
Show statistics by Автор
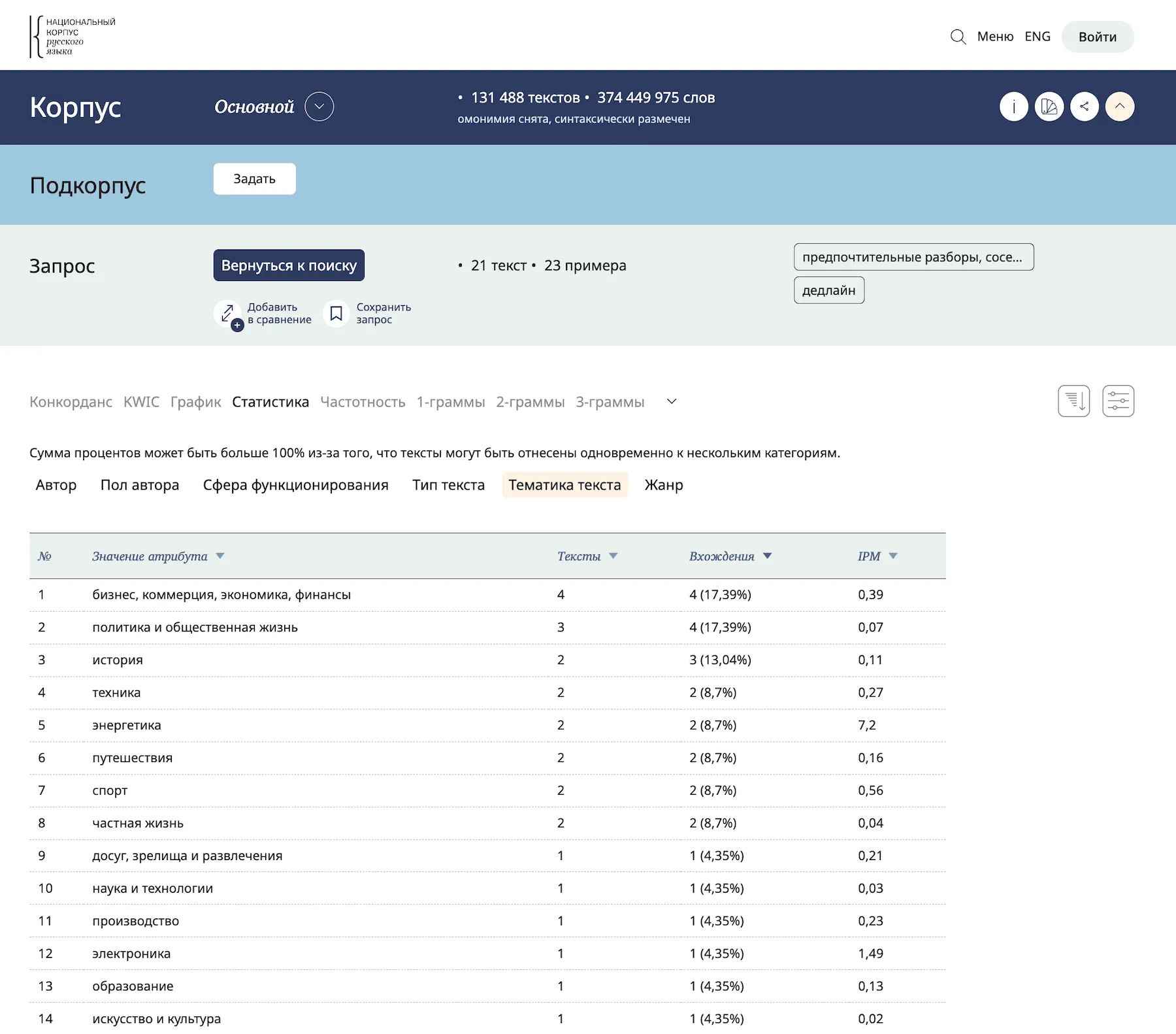point(56,485)
